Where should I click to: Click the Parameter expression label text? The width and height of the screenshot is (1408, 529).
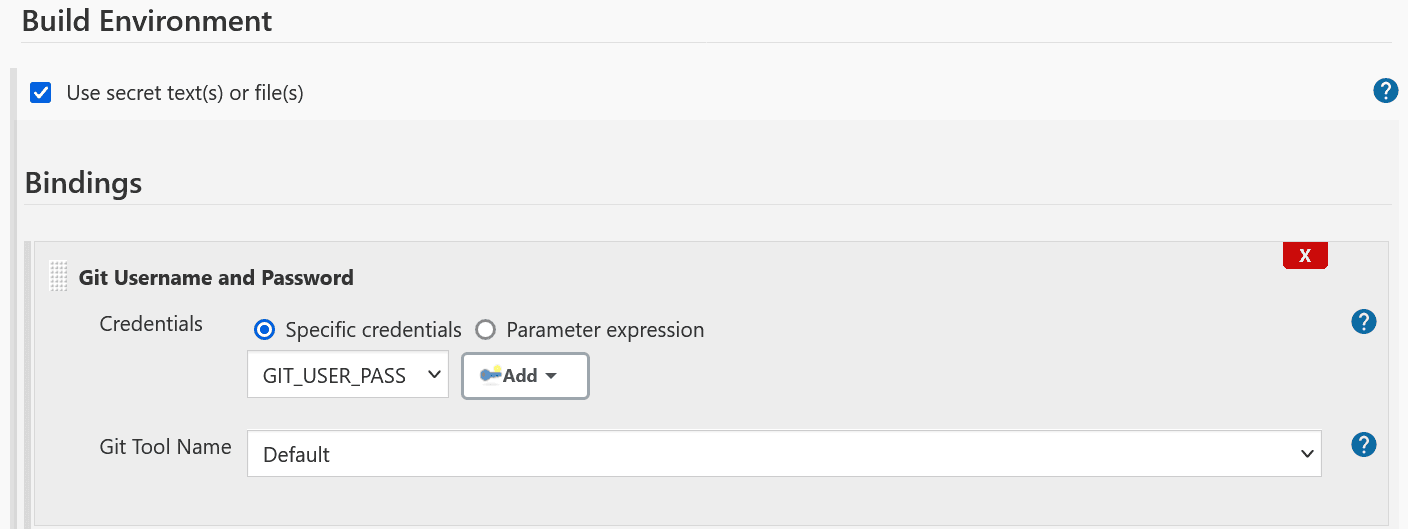coord(605,330)
